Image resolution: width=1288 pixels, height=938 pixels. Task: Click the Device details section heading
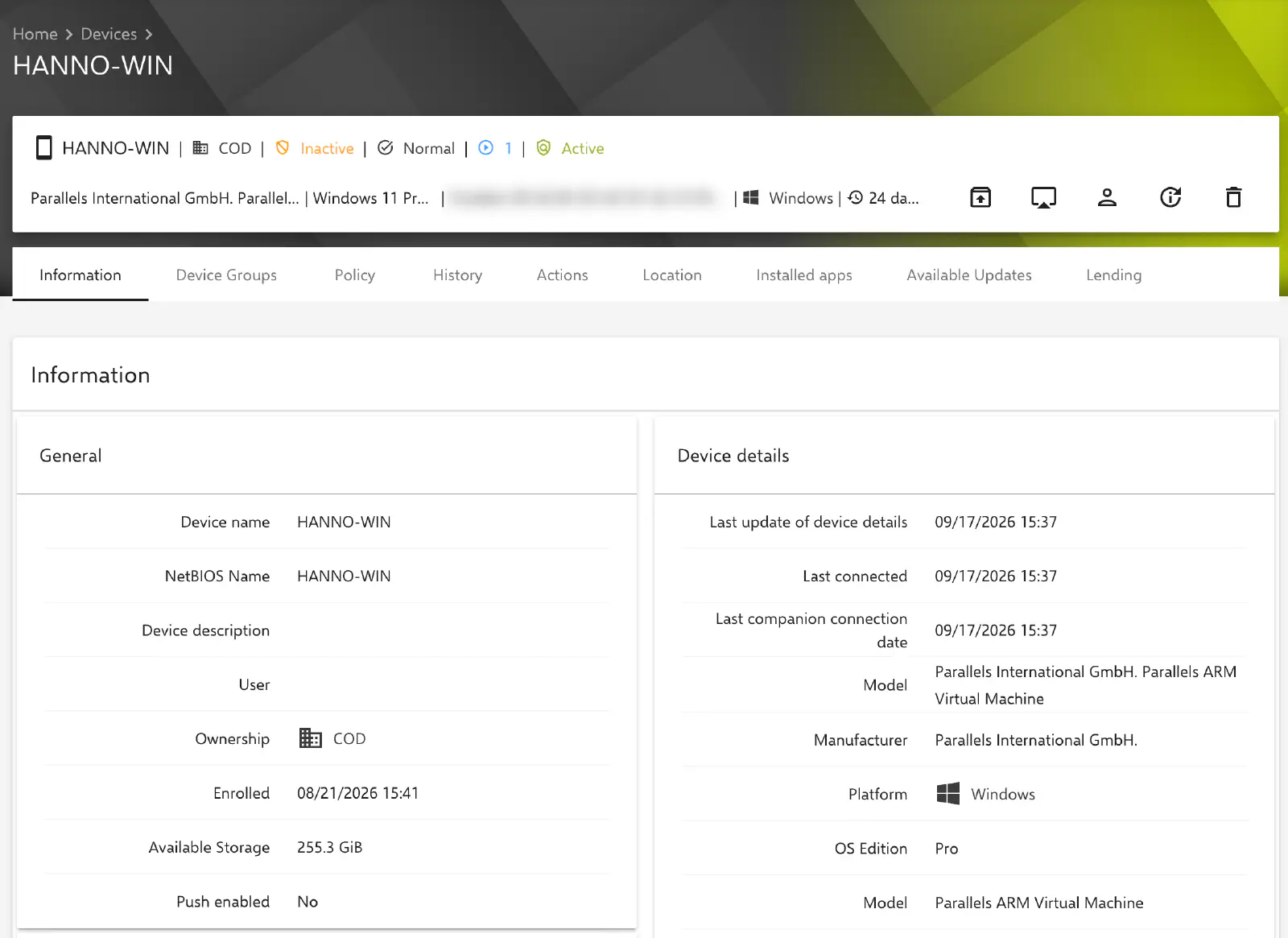tap(733, 456)
